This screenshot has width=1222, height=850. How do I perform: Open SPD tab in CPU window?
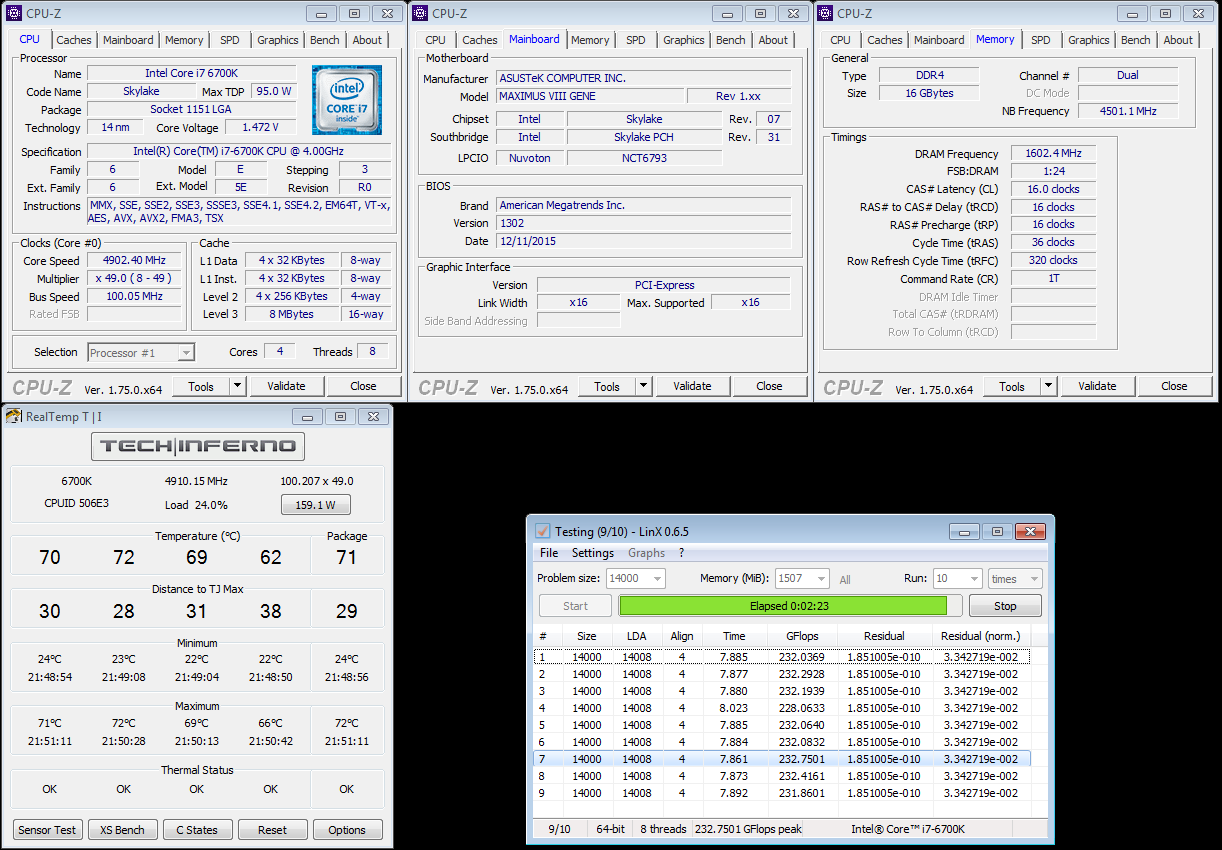pyautogui.click(x=230, y=40)
